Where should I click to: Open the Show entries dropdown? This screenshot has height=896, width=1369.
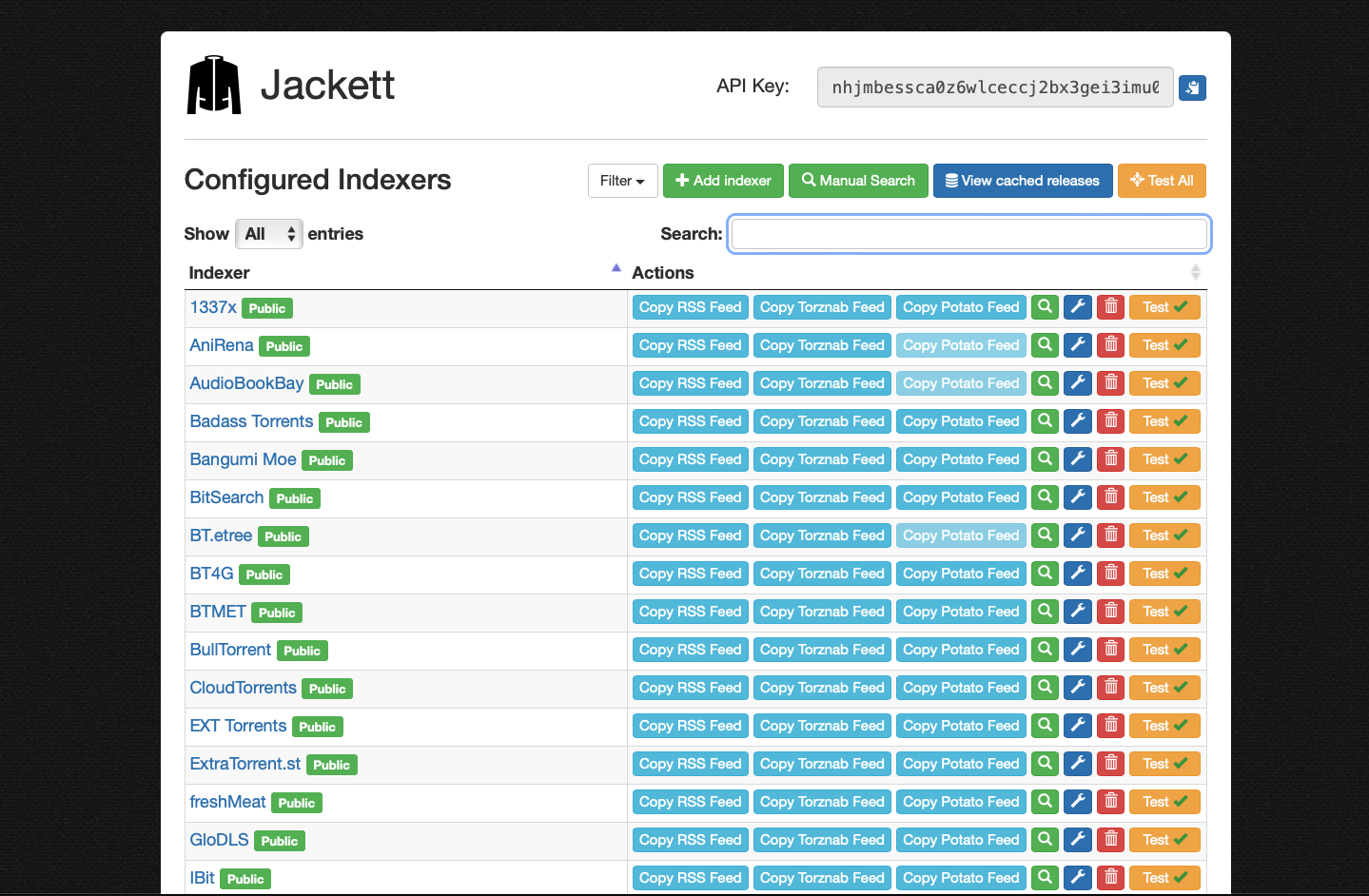click(269, 234)
